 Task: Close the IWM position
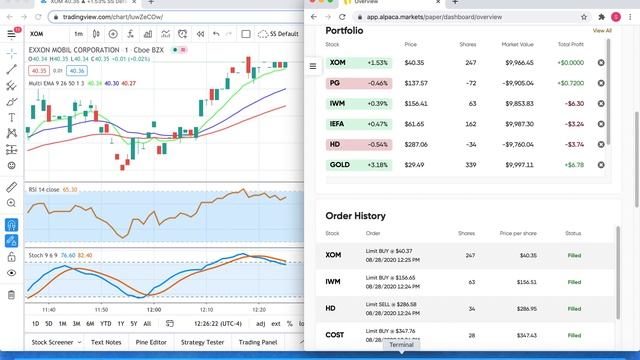pyautogui.click(x=601, y=104)
